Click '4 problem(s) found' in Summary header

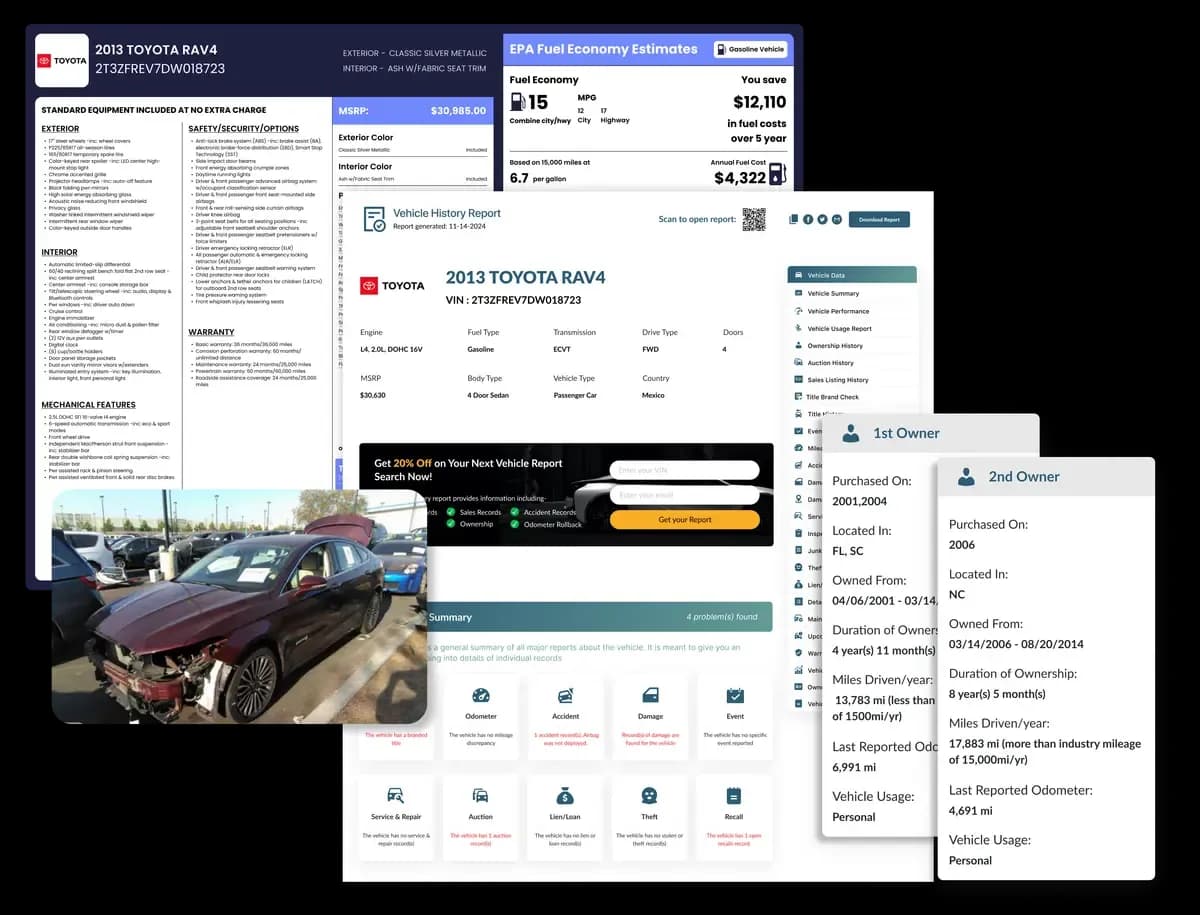(x=722, y=617)
